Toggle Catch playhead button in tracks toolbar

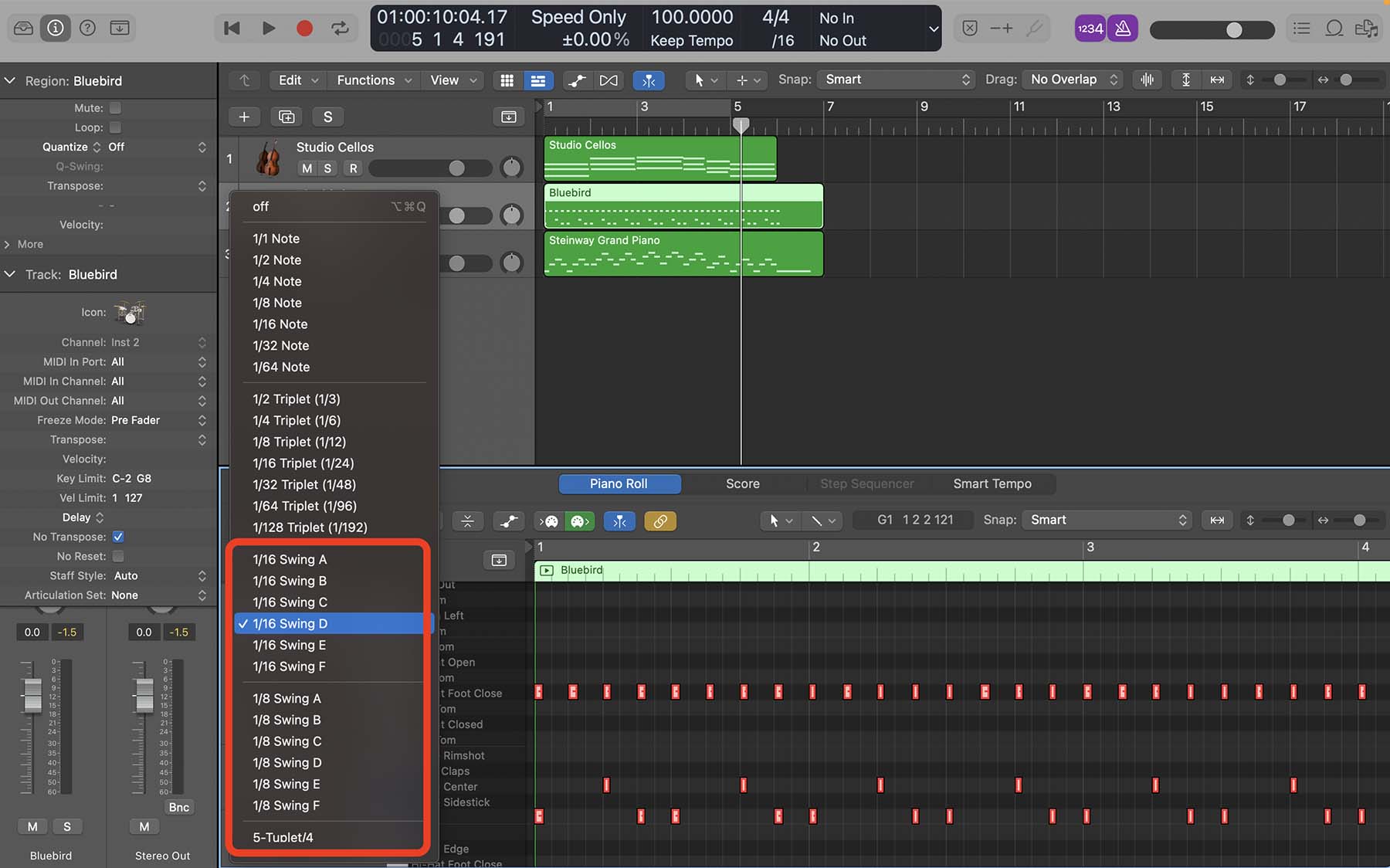[649, 80]
